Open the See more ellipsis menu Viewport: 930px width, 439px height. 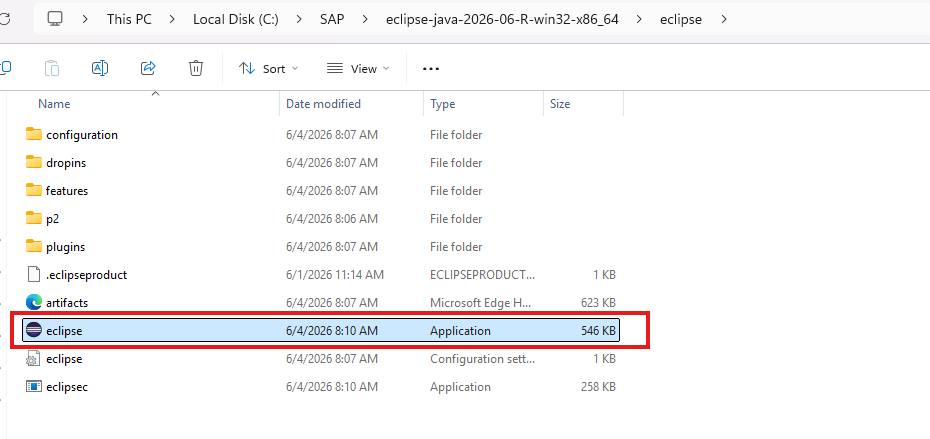point(431,69)
